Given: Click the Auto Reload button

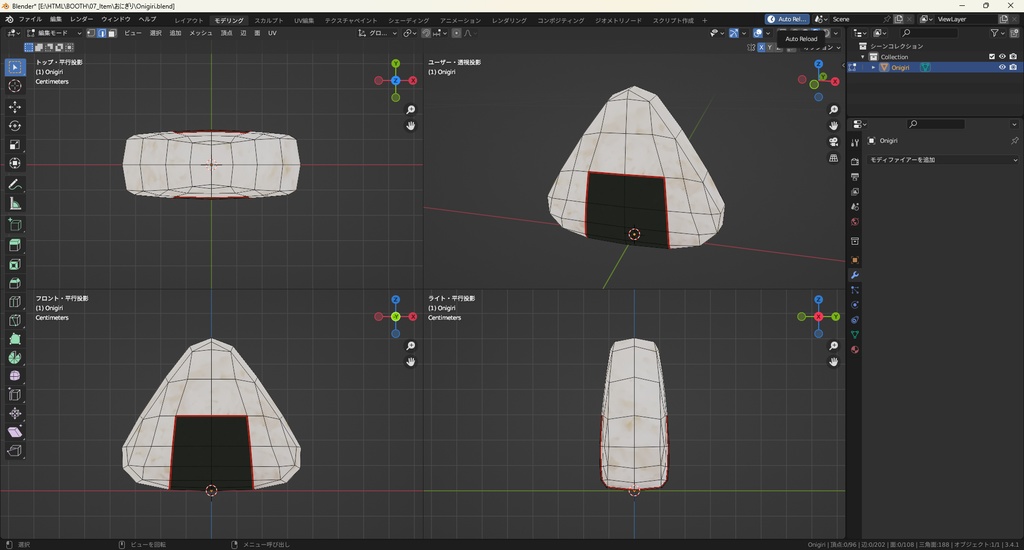Looking at the screenshot, I should click(787, 19).
